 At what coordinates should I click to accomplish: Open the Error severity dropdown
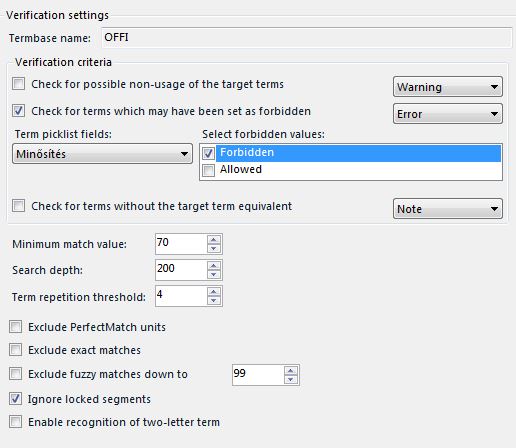pos(448,114)
